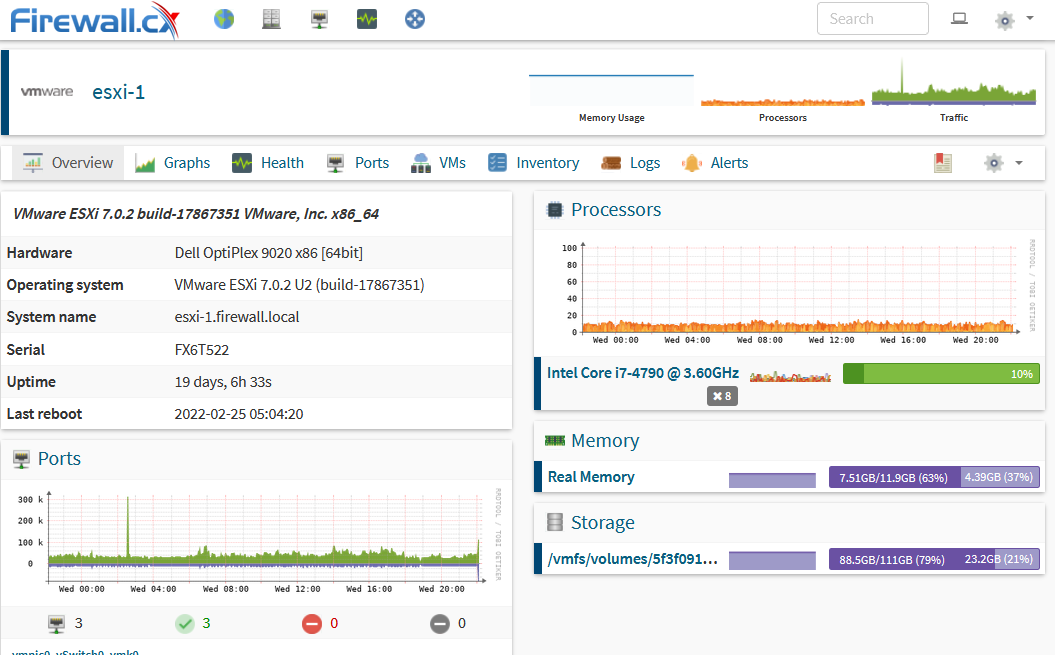The image size is (1055, 655).
Task: Click the 88.5GB/111GB storage usage bar
Action: pos(935,559)
